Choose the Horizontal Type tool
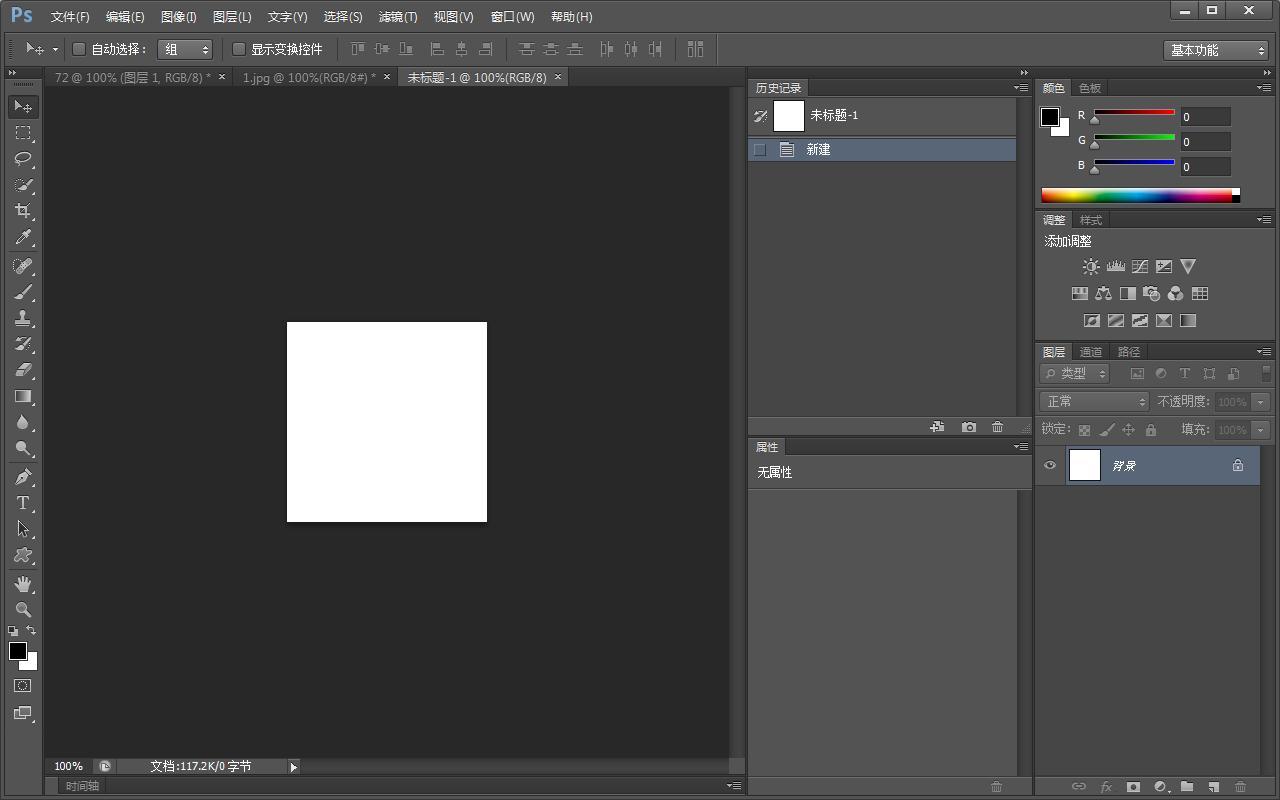This screenshot has height=800, width=1280. click(23, 503)
